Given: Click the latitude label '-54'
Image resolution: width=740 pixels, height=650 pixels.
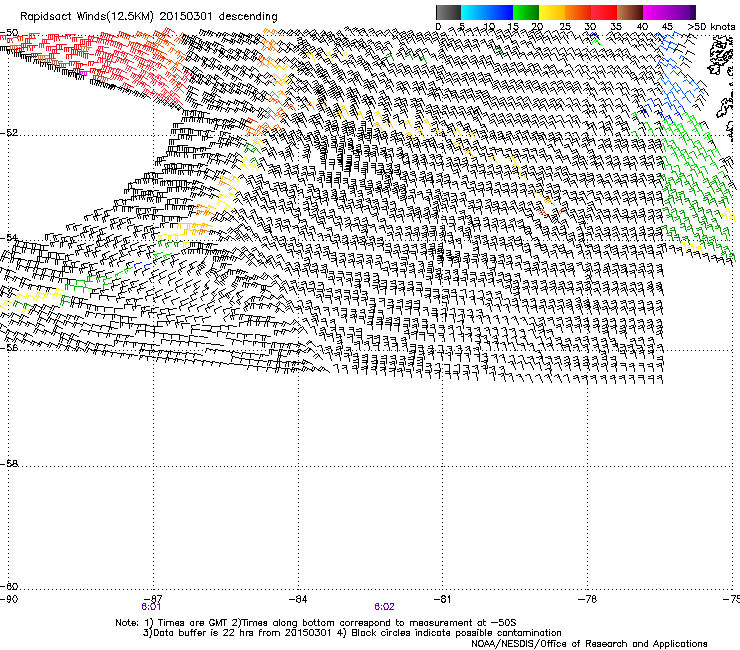Looking at the screenshot, I should click(9, 237).
